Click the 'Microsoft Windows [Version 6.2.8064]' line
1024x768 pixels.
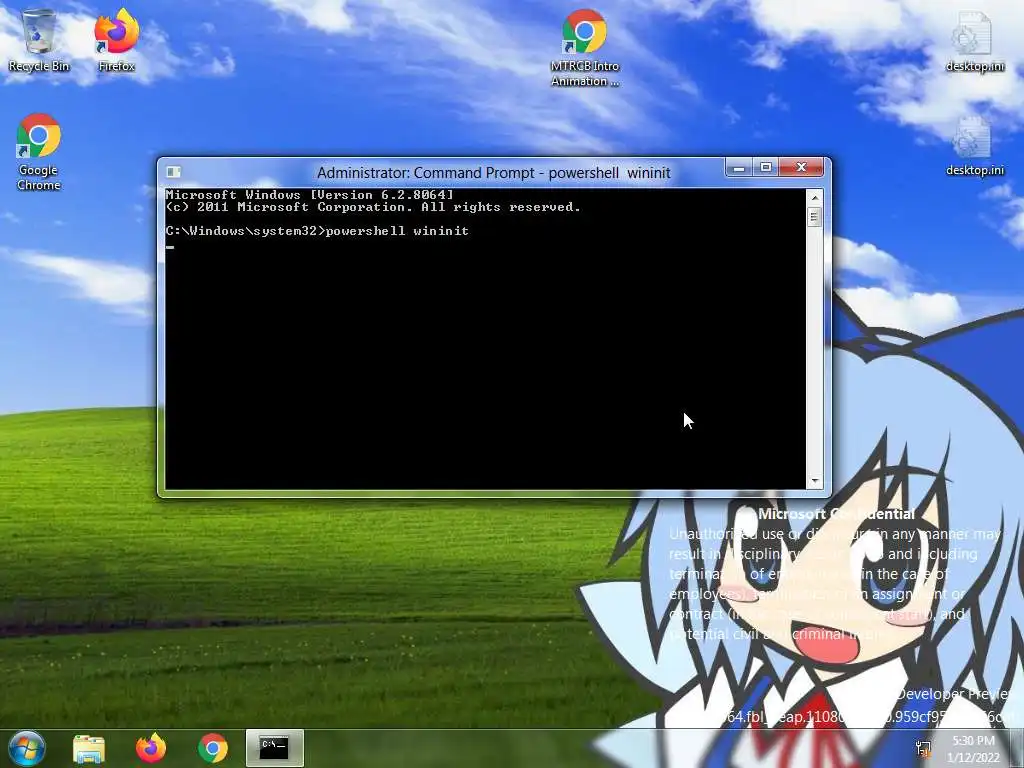310,195
